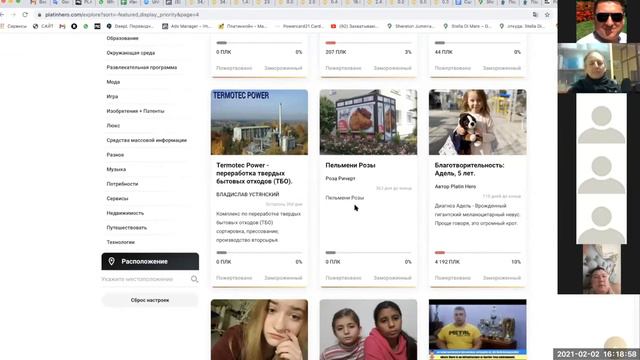Select the Игра category

click(x=112, y=96)
